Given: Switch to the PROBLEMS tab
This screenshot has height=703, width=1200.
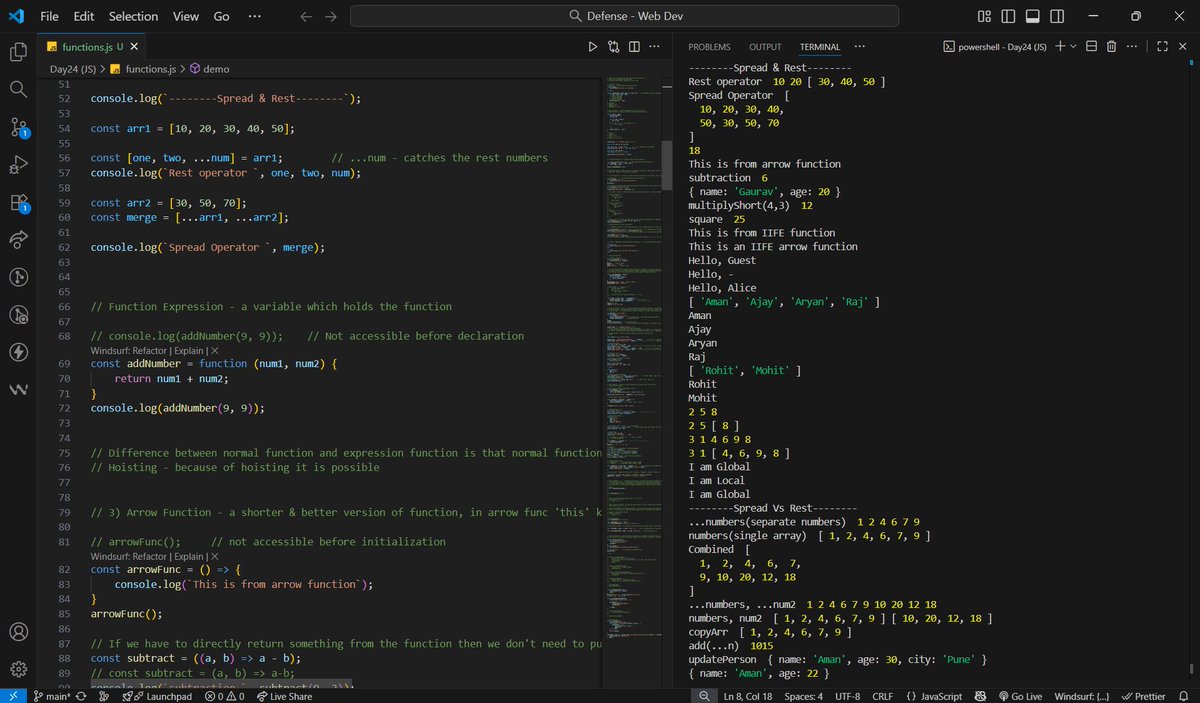Looking at the screenshot, I should click(709, 47).
